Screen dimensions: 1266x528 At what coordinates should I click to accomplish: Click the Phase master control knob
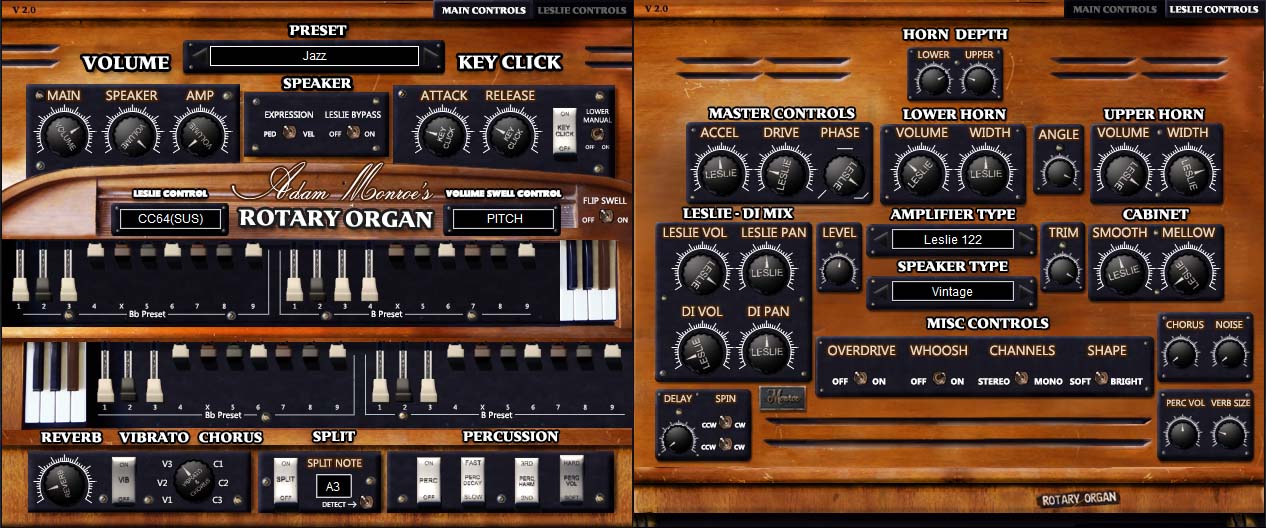844,175
